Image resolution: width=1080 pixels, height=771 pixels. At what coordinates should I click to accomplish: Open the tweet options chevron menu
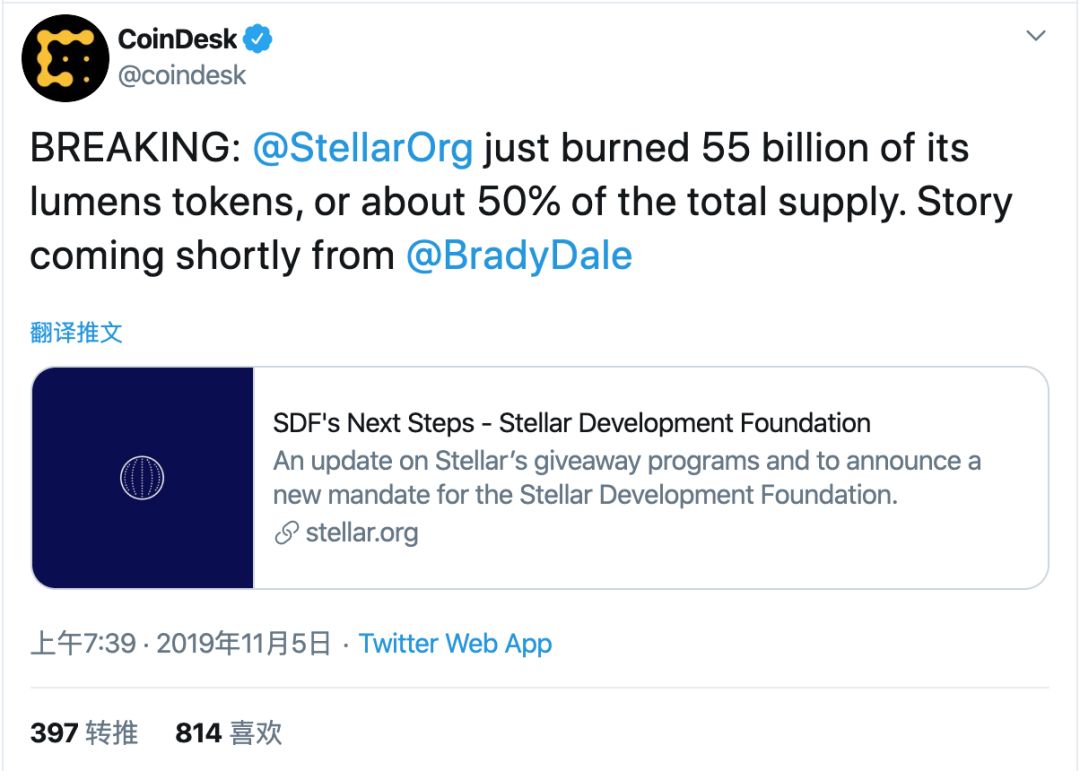1036,37
